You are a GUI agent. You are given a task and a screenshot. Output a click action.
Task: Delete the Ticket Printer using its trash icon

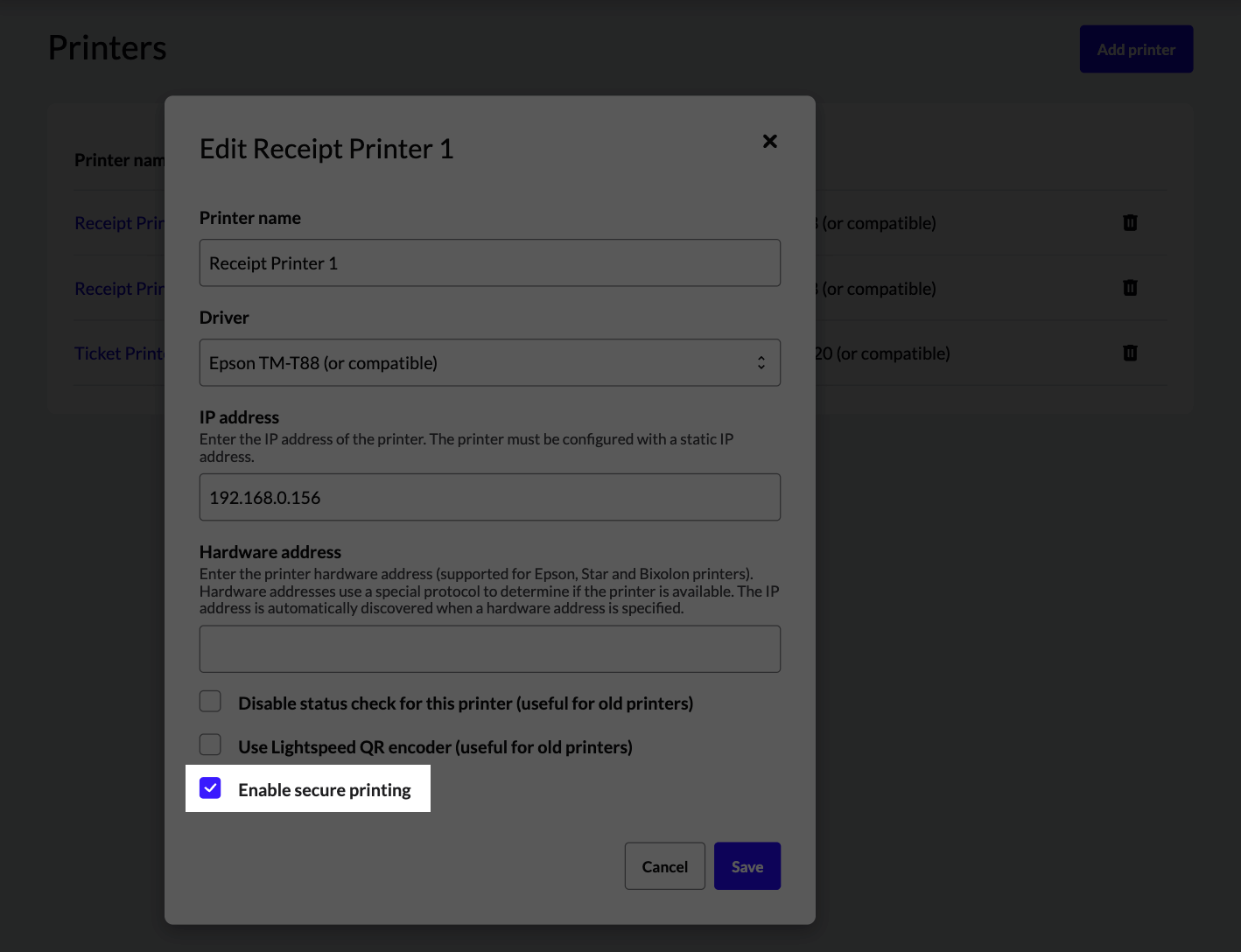click(x=1130, y=353)
